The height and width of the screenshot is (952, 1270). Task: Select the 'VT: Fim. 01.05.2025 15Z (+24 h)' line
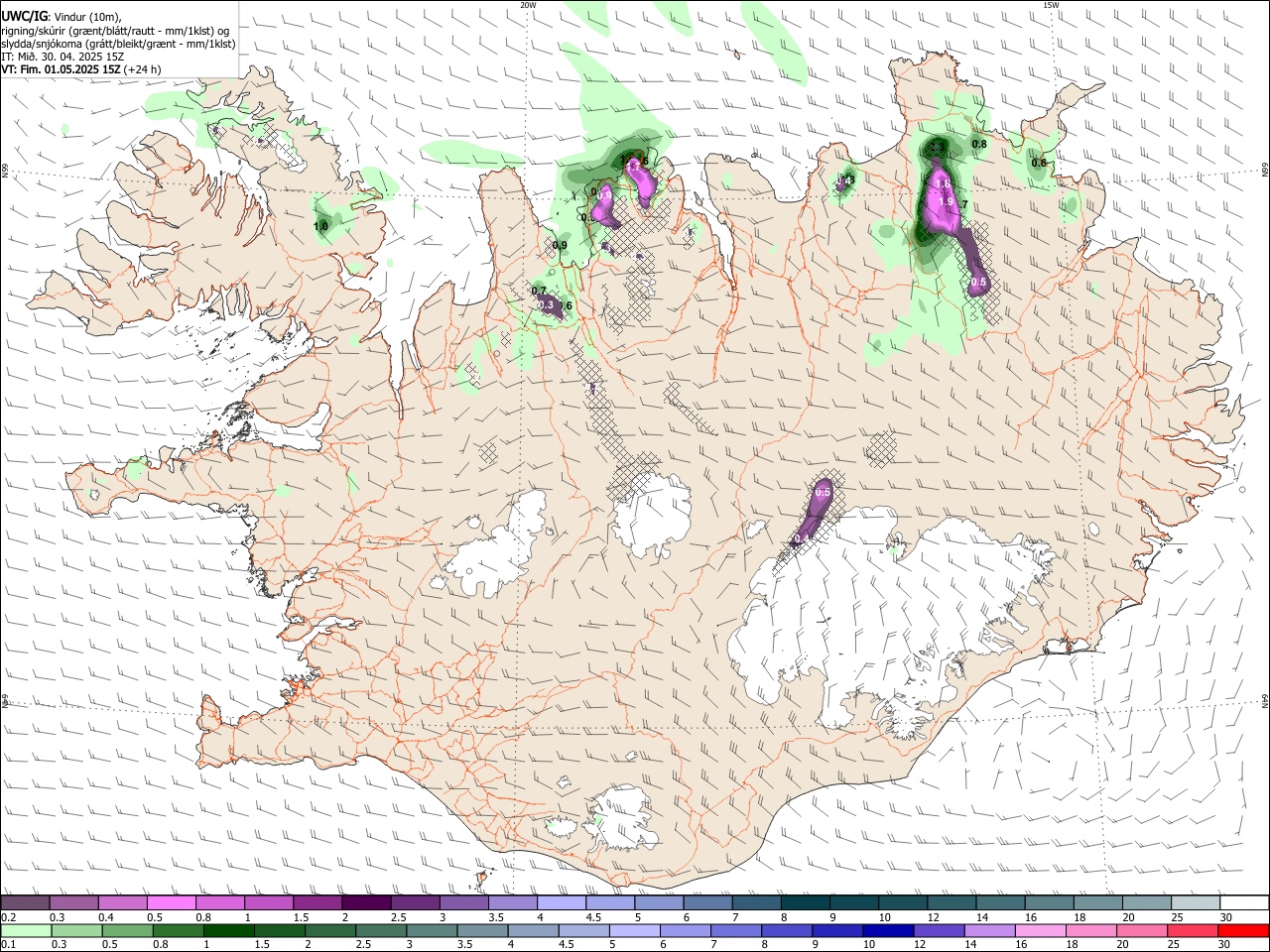pyautogui.click(x=81, y=69)
